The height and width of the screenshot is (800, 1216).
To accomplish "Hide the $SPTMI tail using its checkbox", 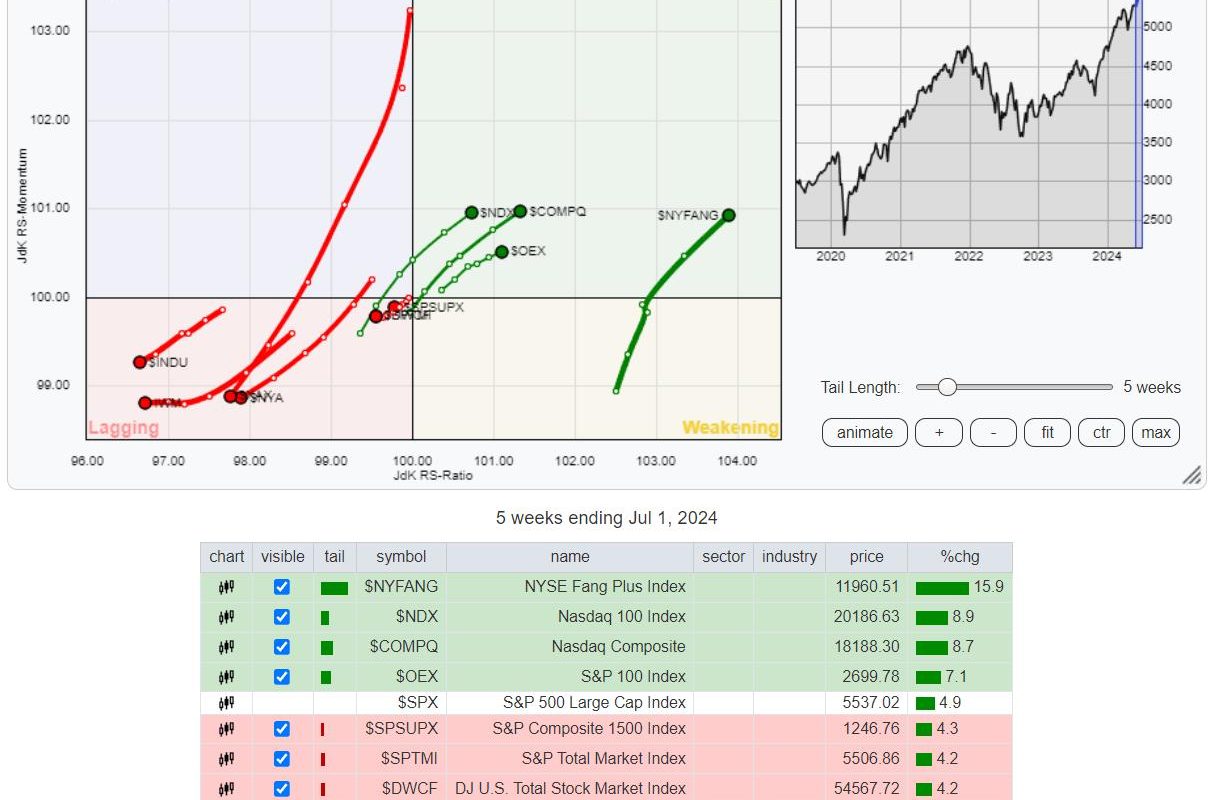I will tap(282, 759).
